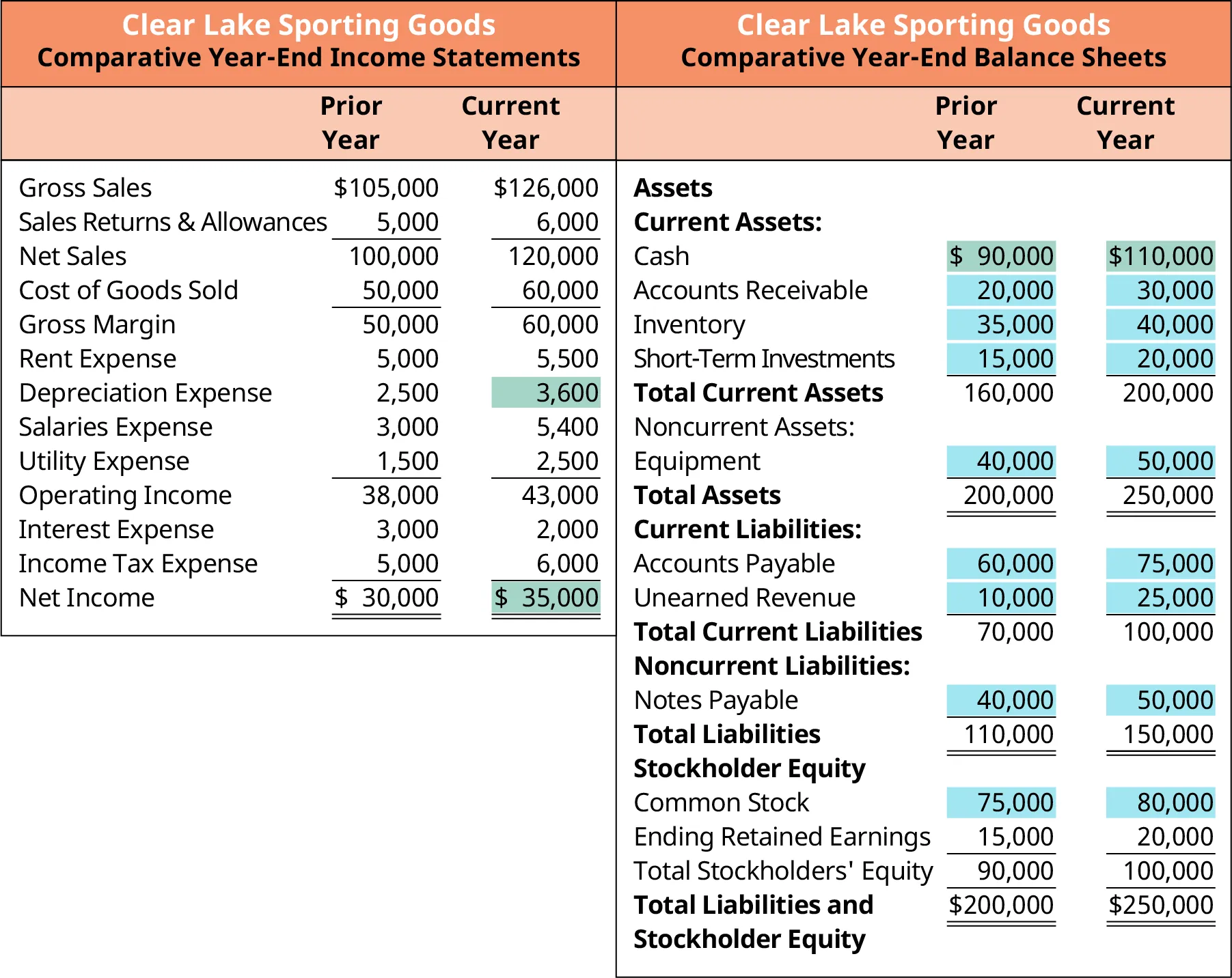
Task: Click the Inventory prior year amount 35,000
Action: tap(1000, 324)
